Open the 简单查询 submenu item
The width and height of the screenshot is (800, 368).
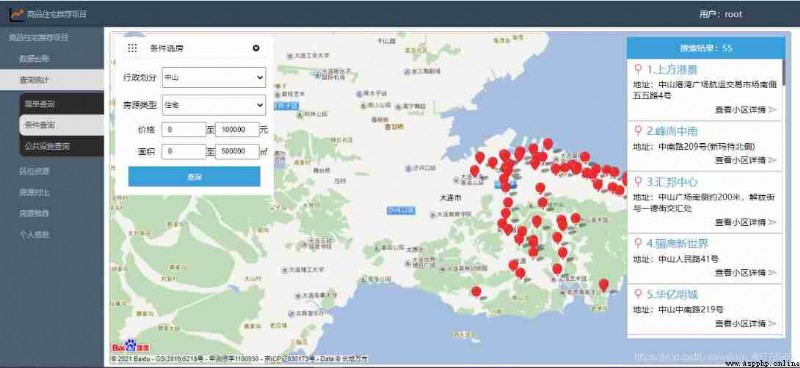click(61, 104)
